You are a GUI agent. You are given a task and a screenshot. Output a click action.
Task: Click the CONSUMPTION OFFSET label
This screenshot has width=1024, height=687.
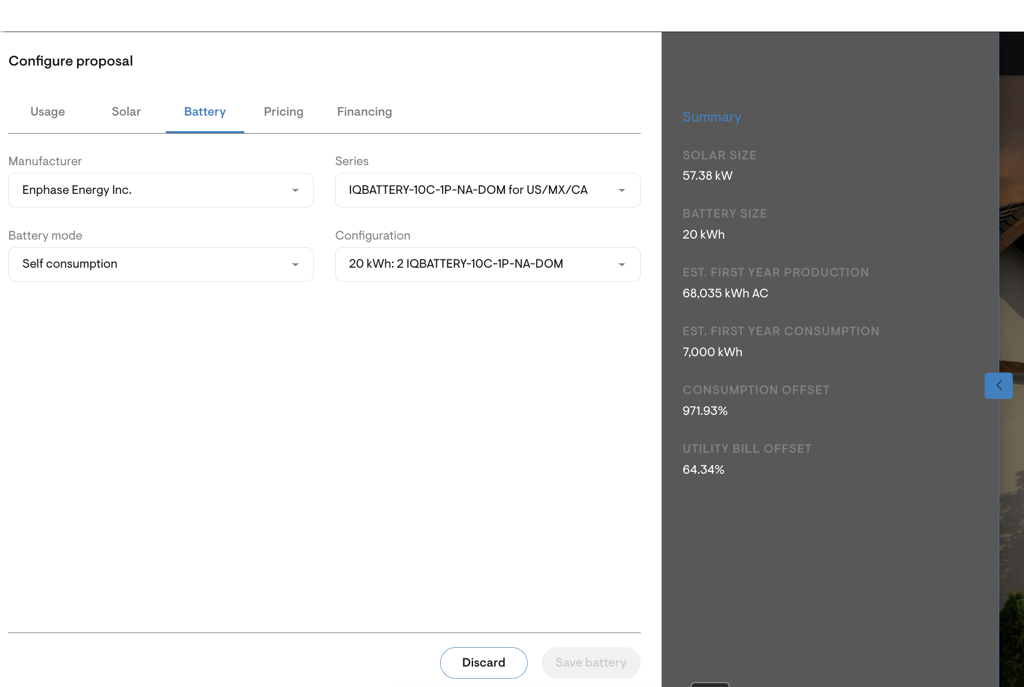point(756,390)
